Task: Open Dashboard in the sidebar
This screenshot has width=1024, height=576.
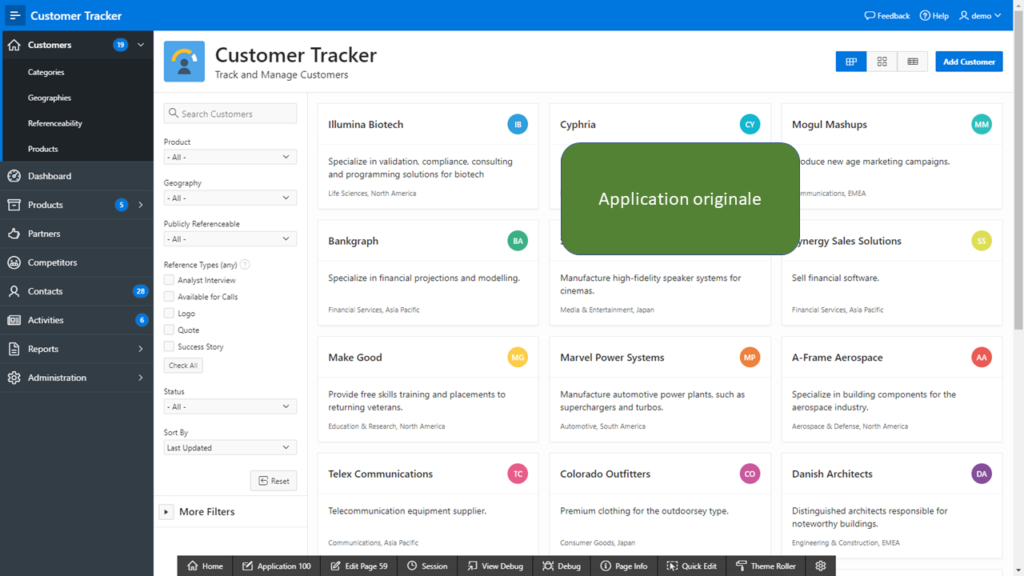Action: (x=77, y=176)
